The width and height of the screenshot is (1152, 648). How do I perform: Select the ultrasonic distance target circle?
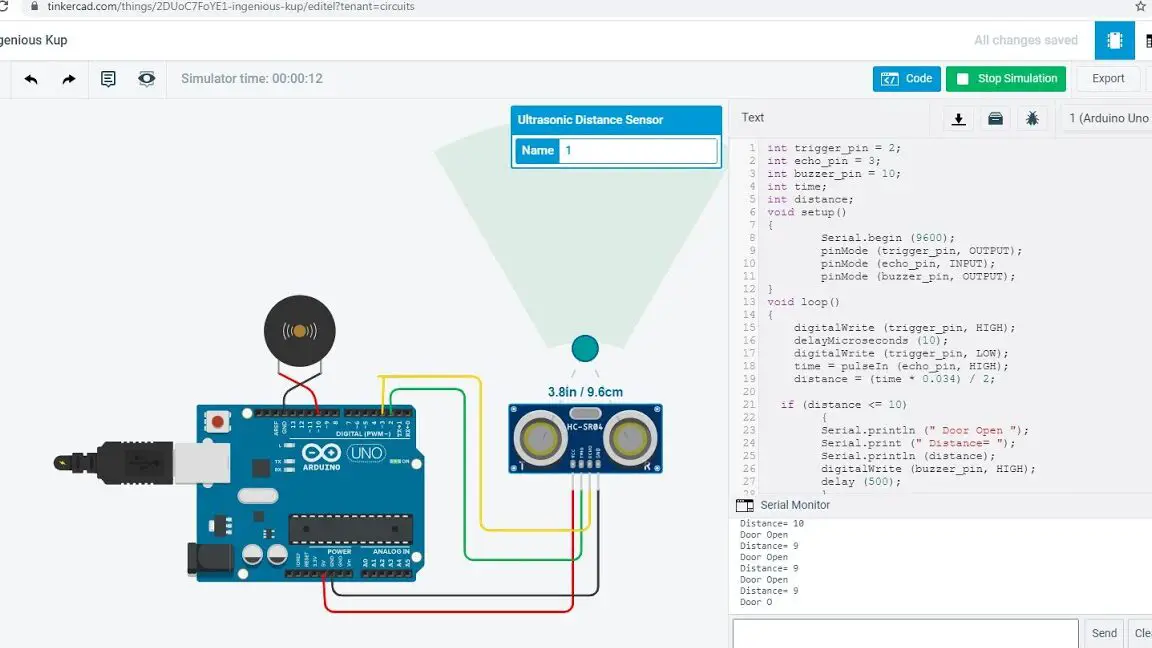(x=585, y=348)
